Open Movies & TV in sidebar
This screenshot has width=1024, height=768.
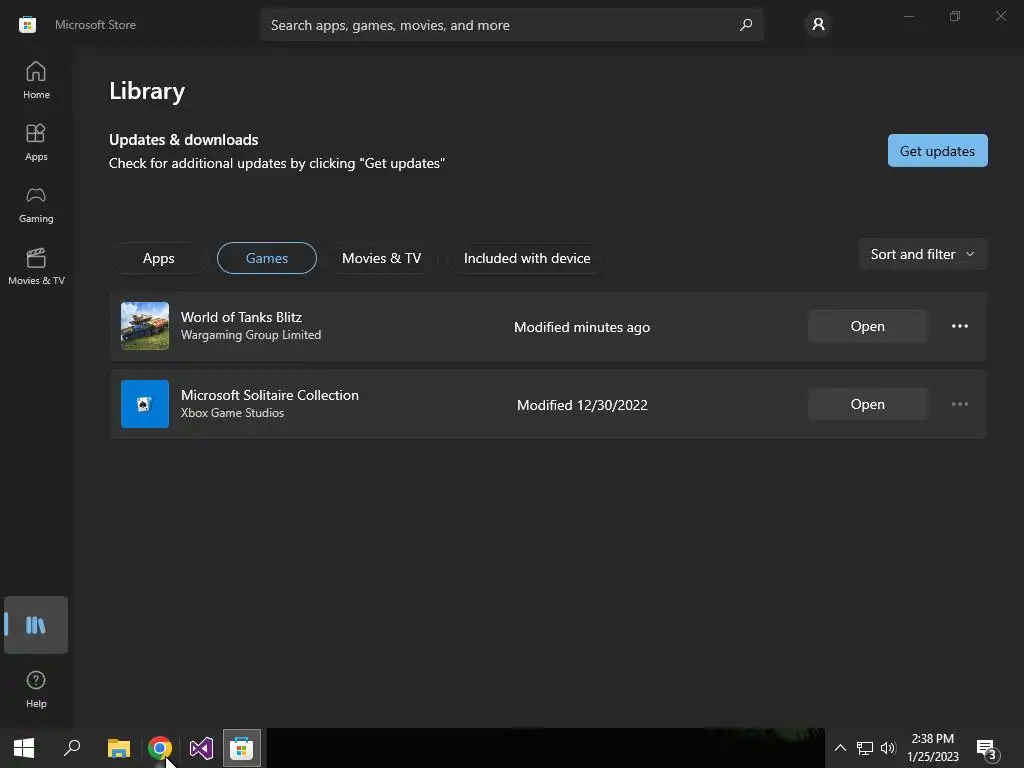click(36, 266)
